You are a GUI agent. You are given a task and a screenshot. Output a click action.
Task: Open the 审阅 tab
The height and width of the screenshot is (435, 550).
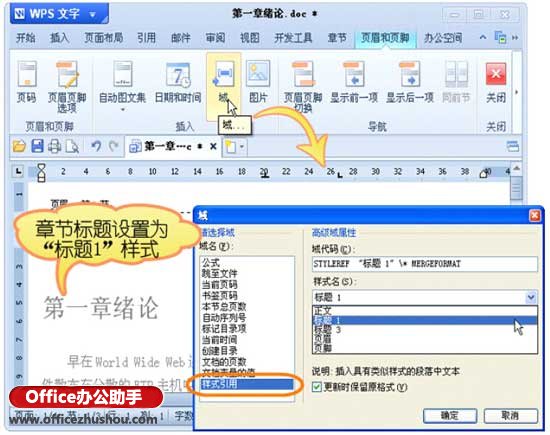(x=215, y=38)
